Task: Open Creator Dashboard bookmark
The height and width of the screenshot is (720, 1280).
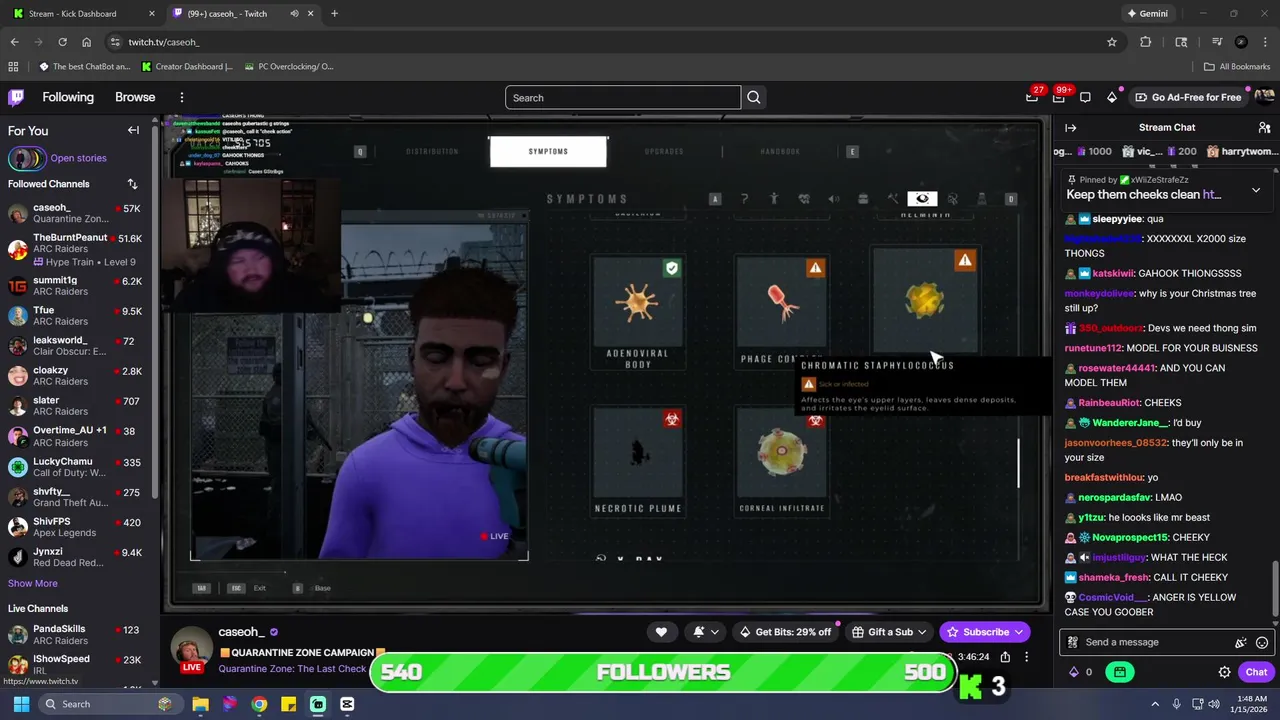Action: click(x=188, y=67)
